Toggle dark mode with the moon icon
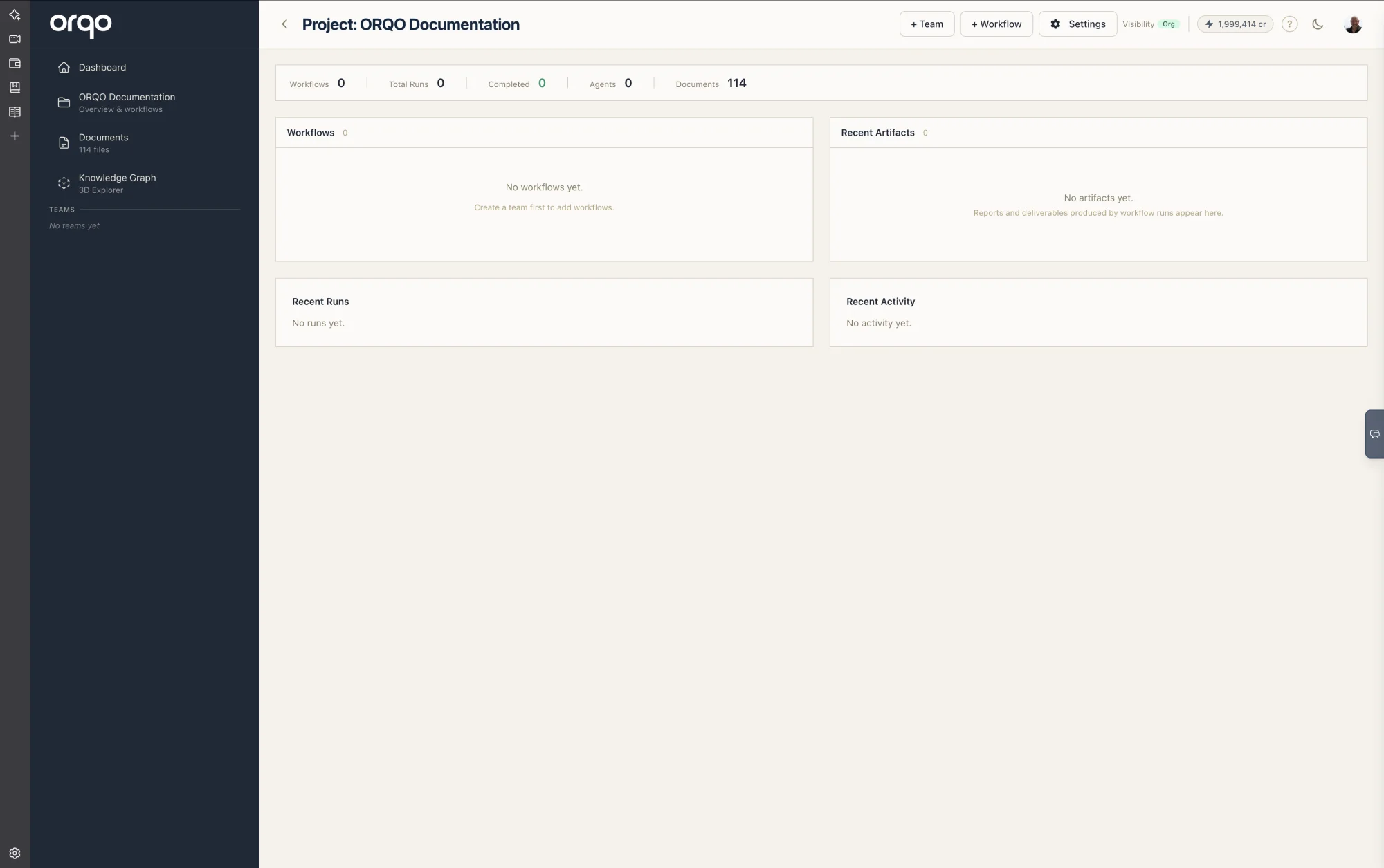This screenshot has height=868, width=1384. click(x=1318, y=24)
